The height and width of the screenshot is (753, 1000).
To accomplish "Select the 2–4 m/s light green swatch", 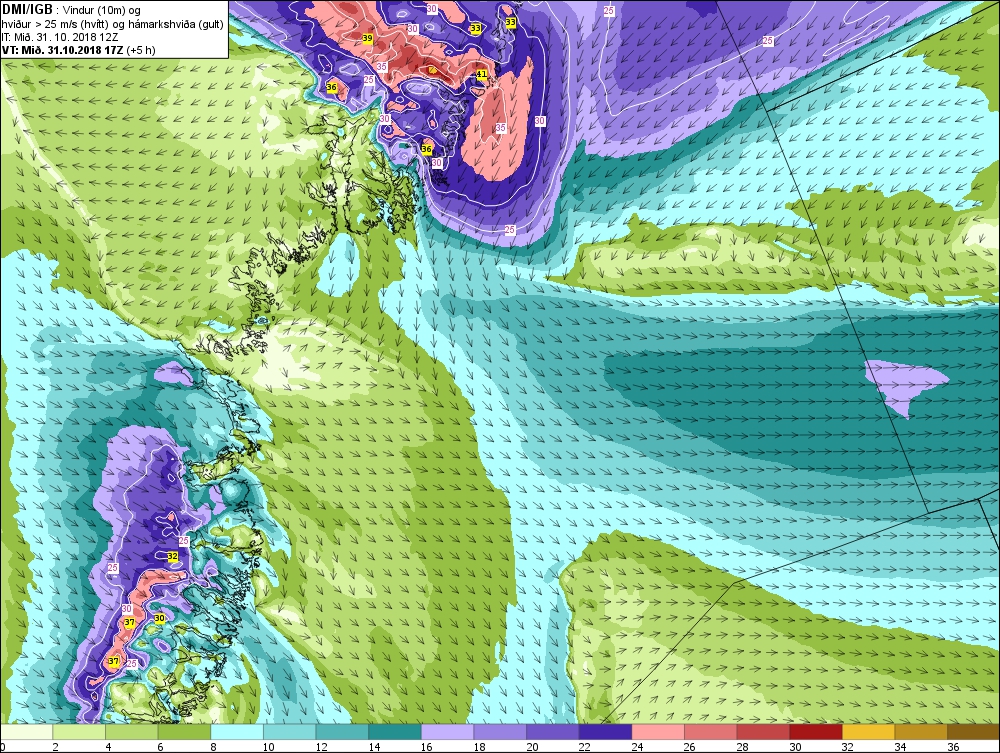I will coord(79,732).
